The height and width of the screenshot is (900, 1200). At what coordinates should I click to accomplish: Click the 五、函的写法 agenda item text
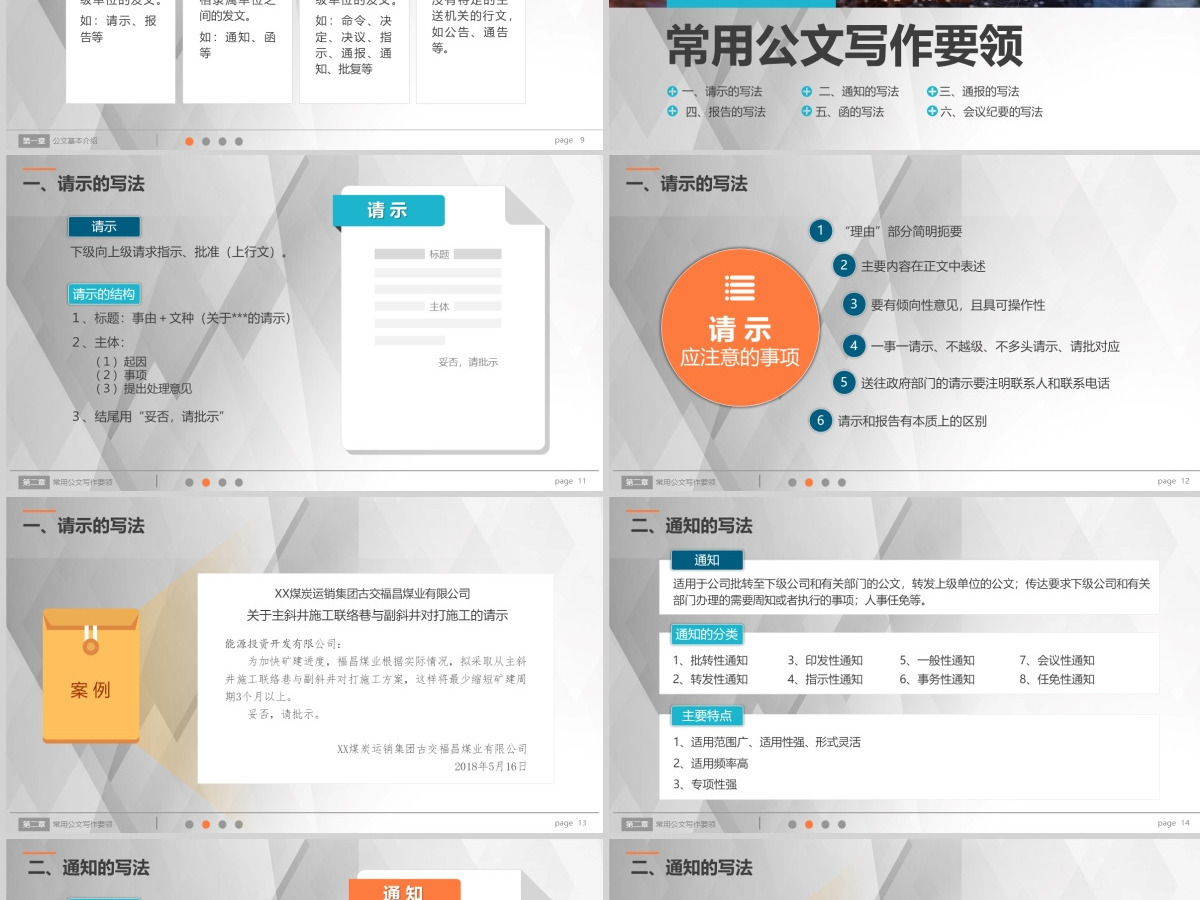point(850,112)
